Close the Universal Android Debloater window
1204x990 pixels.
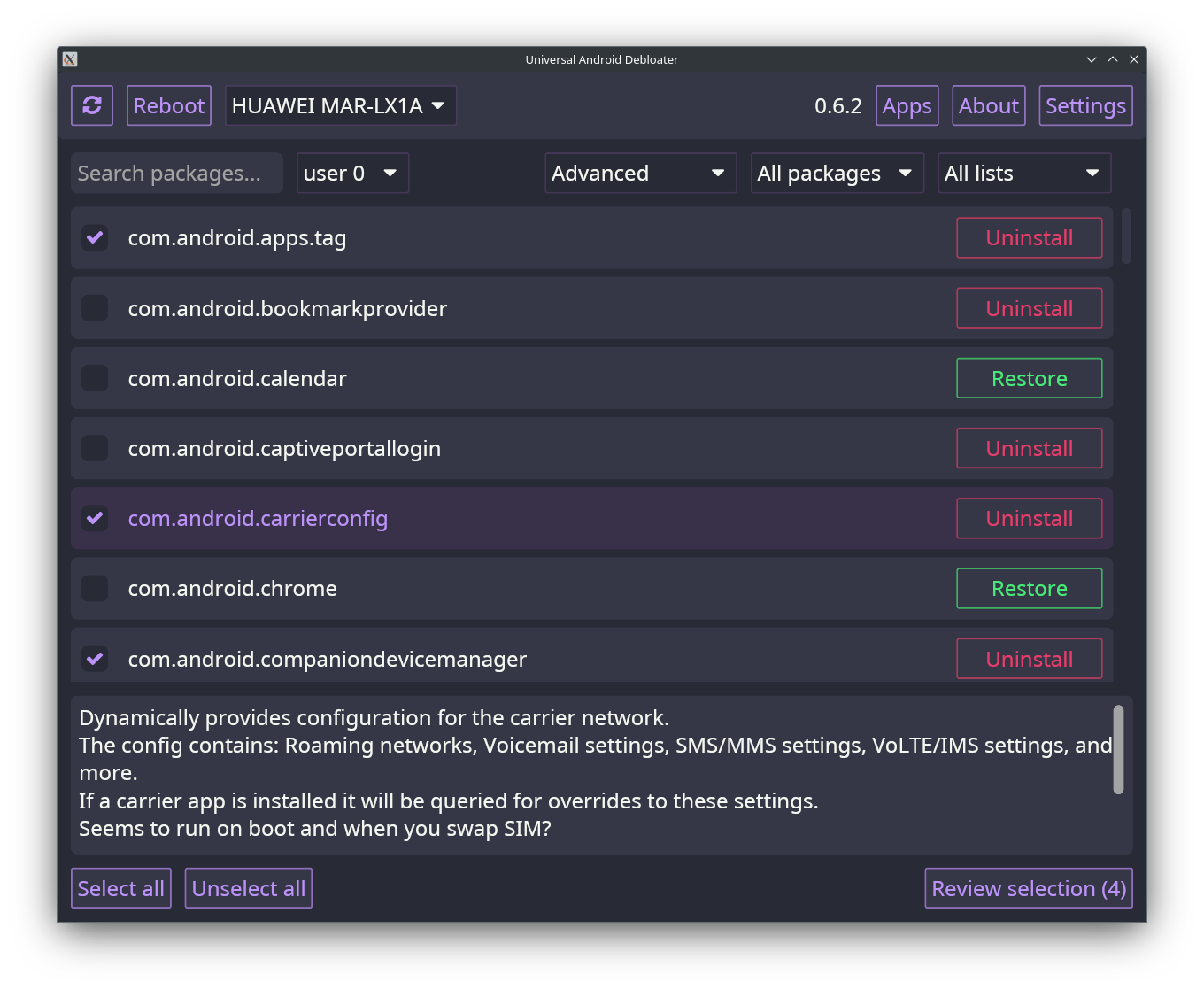(1134, 59)
